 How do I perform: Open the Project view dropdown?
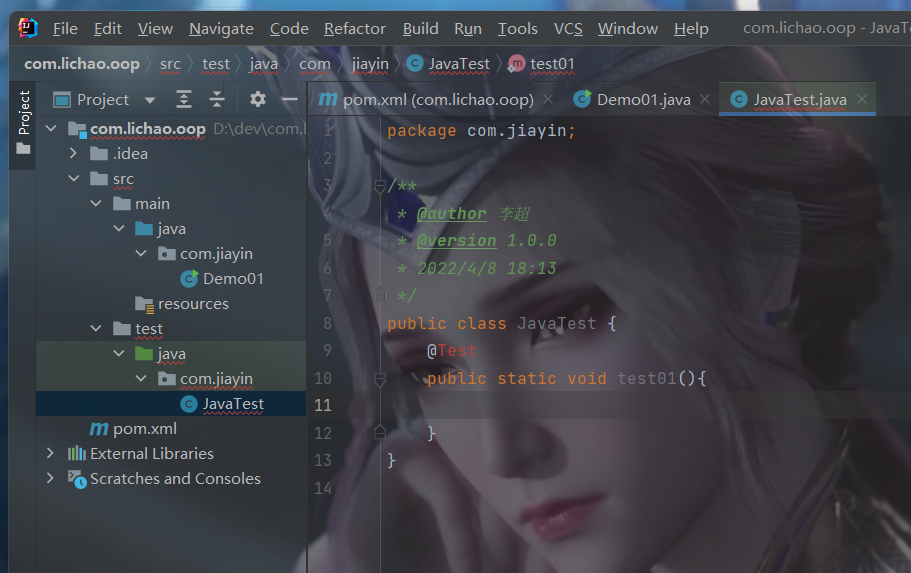click(x=150, y=100)
